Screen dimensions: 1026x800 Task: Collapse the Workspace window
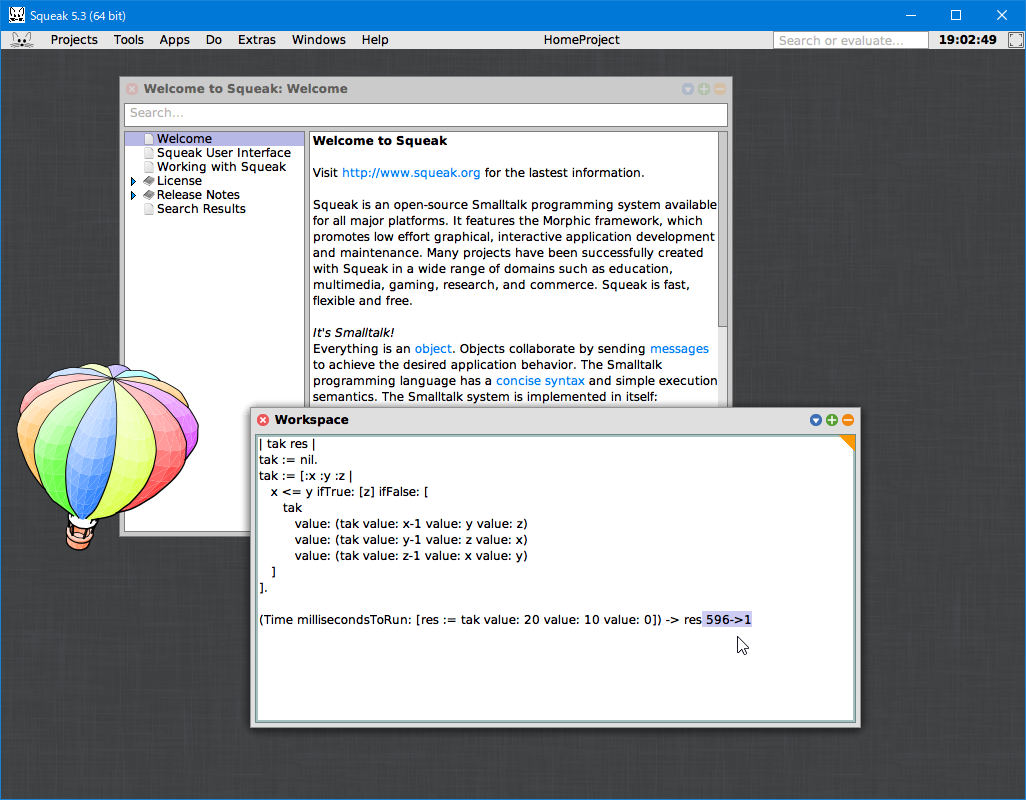click(848, 420)
